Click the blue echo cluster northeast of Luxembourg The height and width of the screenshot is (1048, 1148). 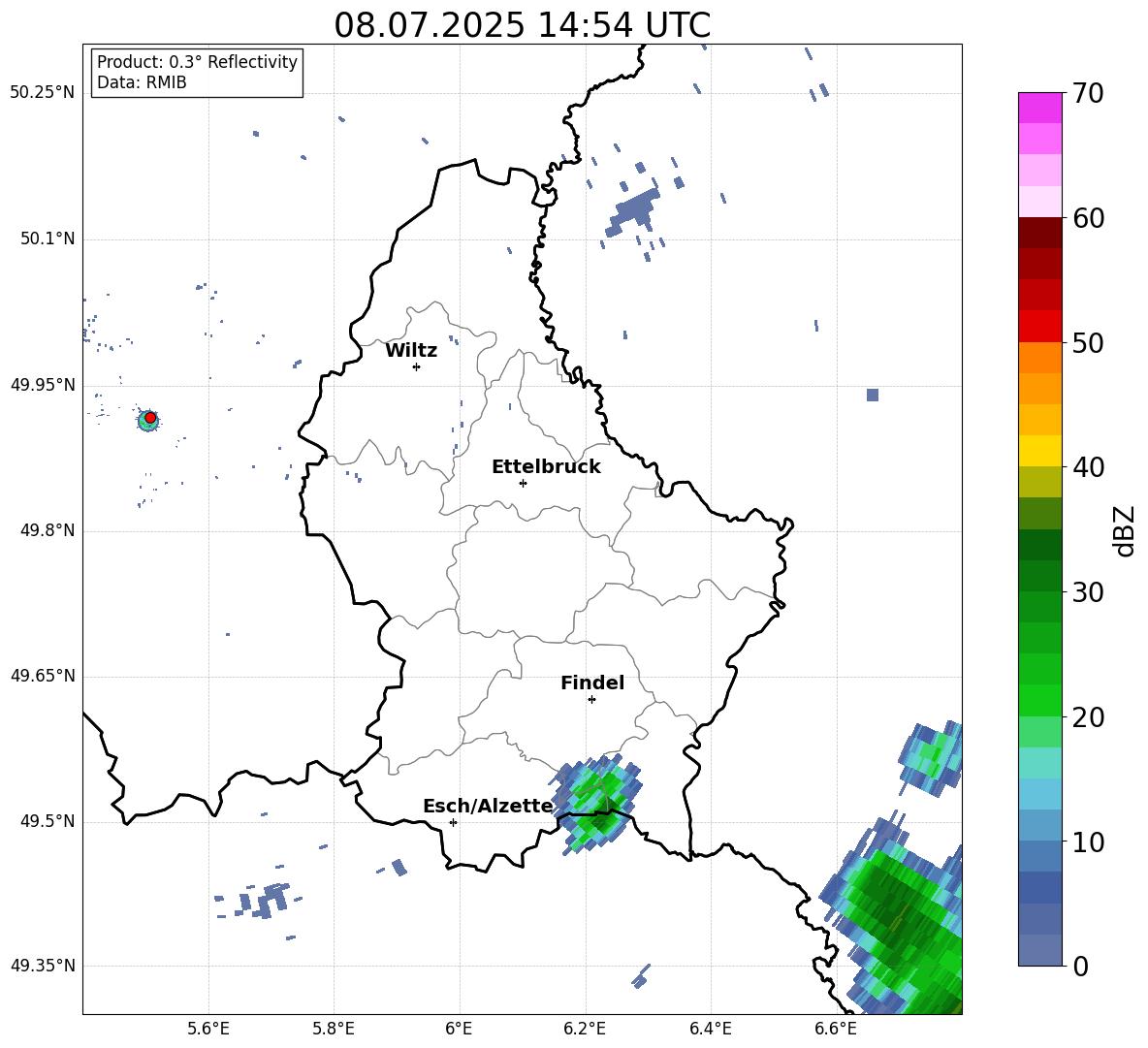point(634,210)
